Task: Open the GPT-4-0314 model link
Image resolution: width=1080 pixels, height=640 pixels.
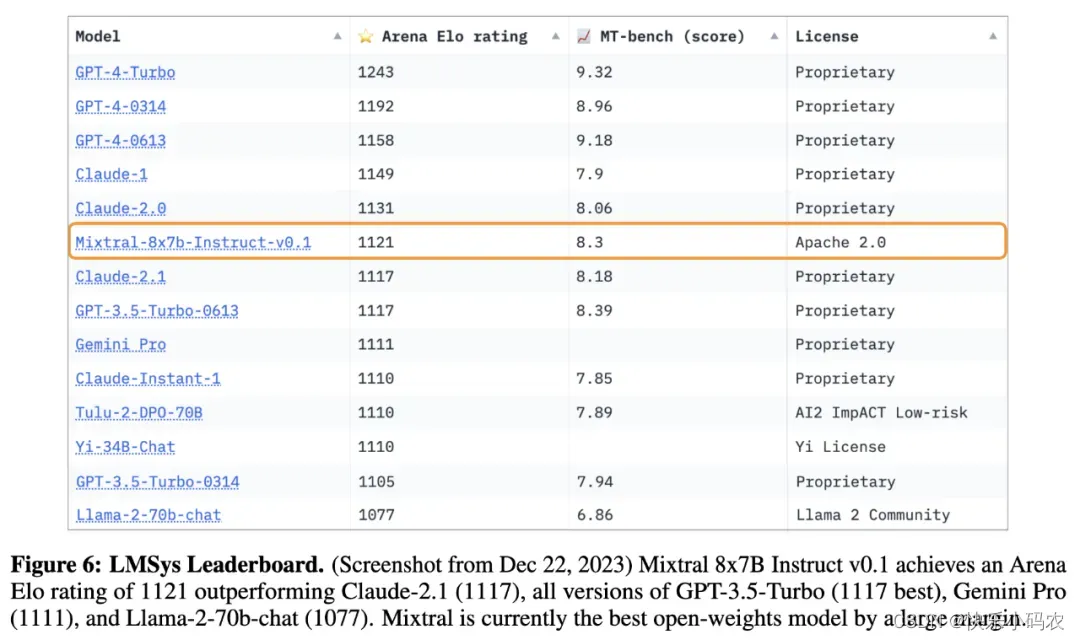Action: (x=121, y=107)
